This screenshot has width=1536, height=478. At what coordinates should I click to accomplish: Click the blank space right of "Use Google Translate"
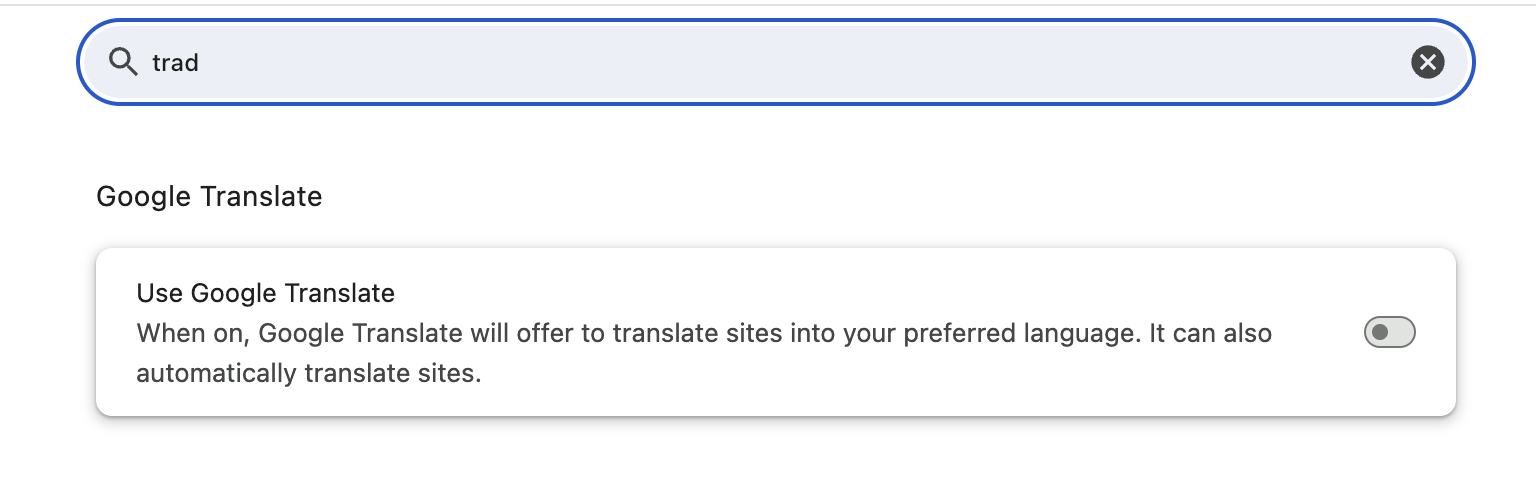click(800, 293)
